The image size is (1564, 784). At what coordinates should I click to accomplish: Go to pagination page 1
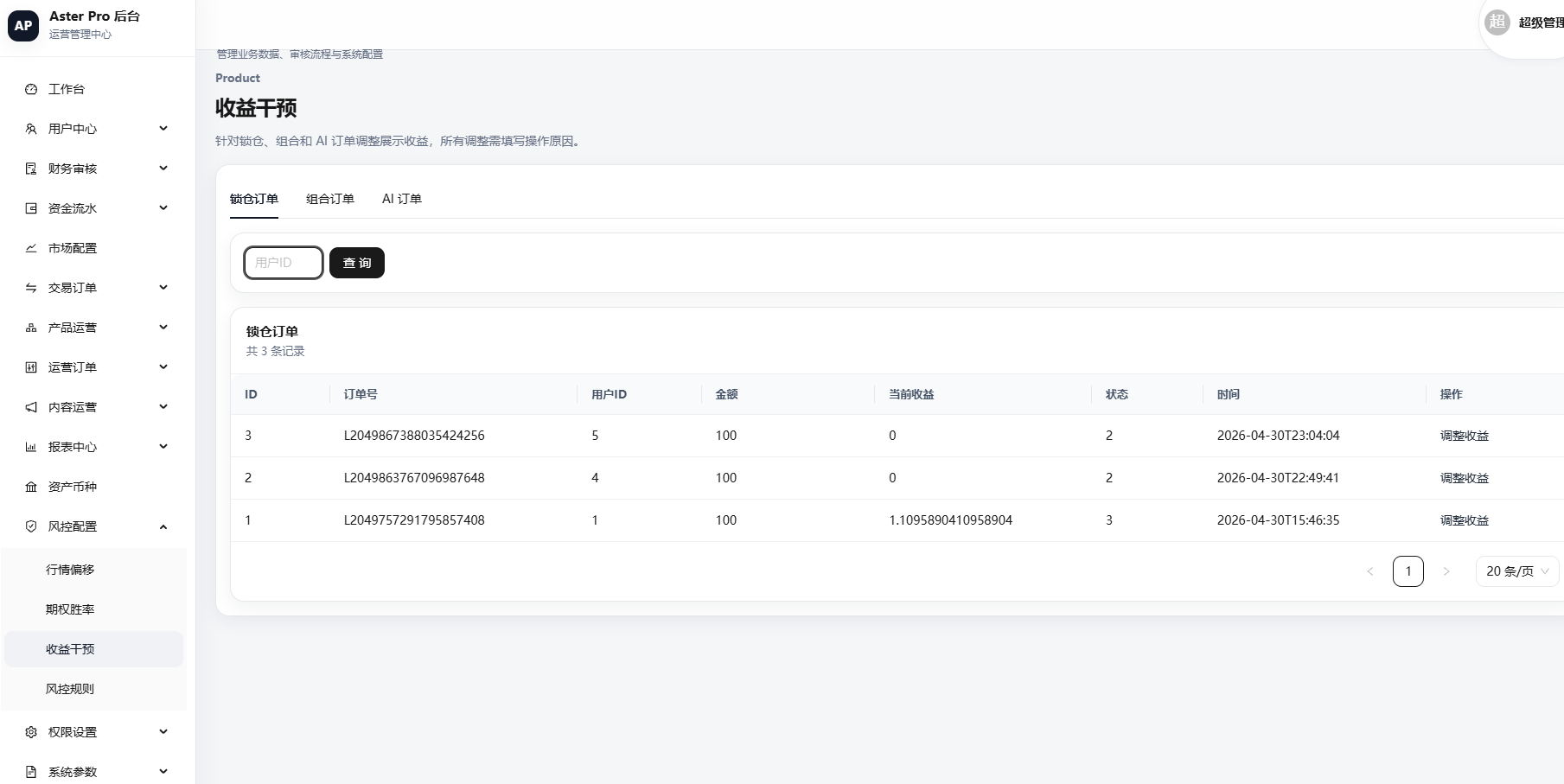1408,571
